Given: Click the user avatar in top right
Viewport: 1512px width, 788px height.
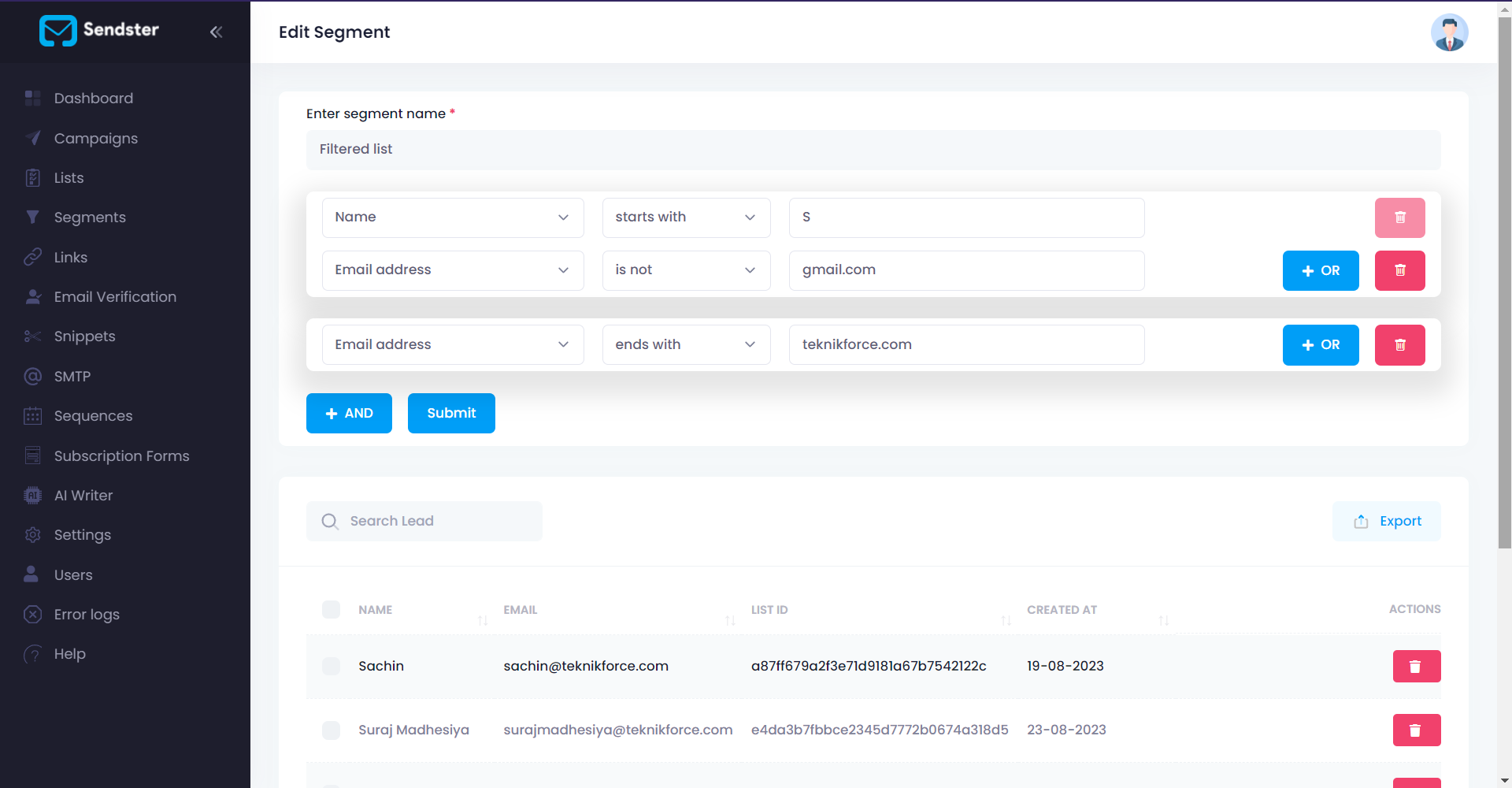Looking at the screenshot, I should 1449,32.
